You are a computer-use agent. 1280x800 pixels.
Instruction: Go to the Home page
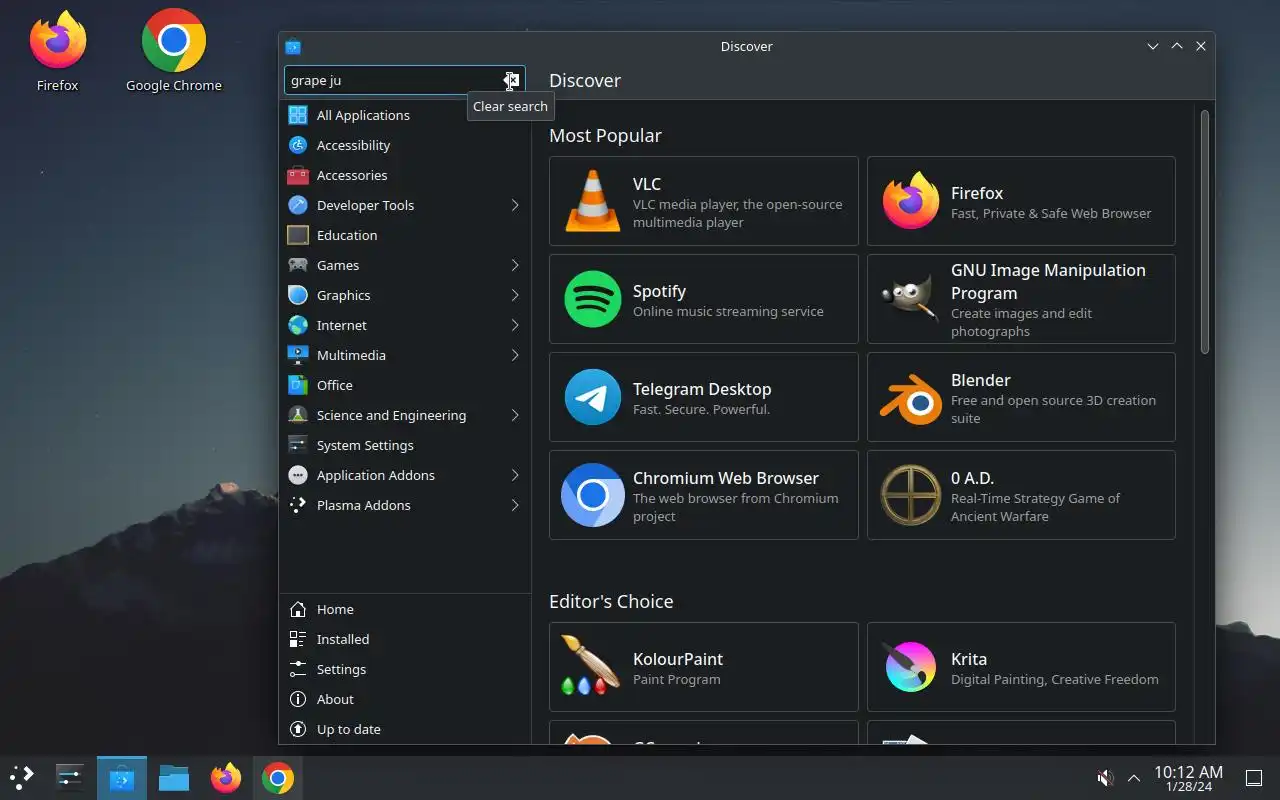[x=405, y=609]
